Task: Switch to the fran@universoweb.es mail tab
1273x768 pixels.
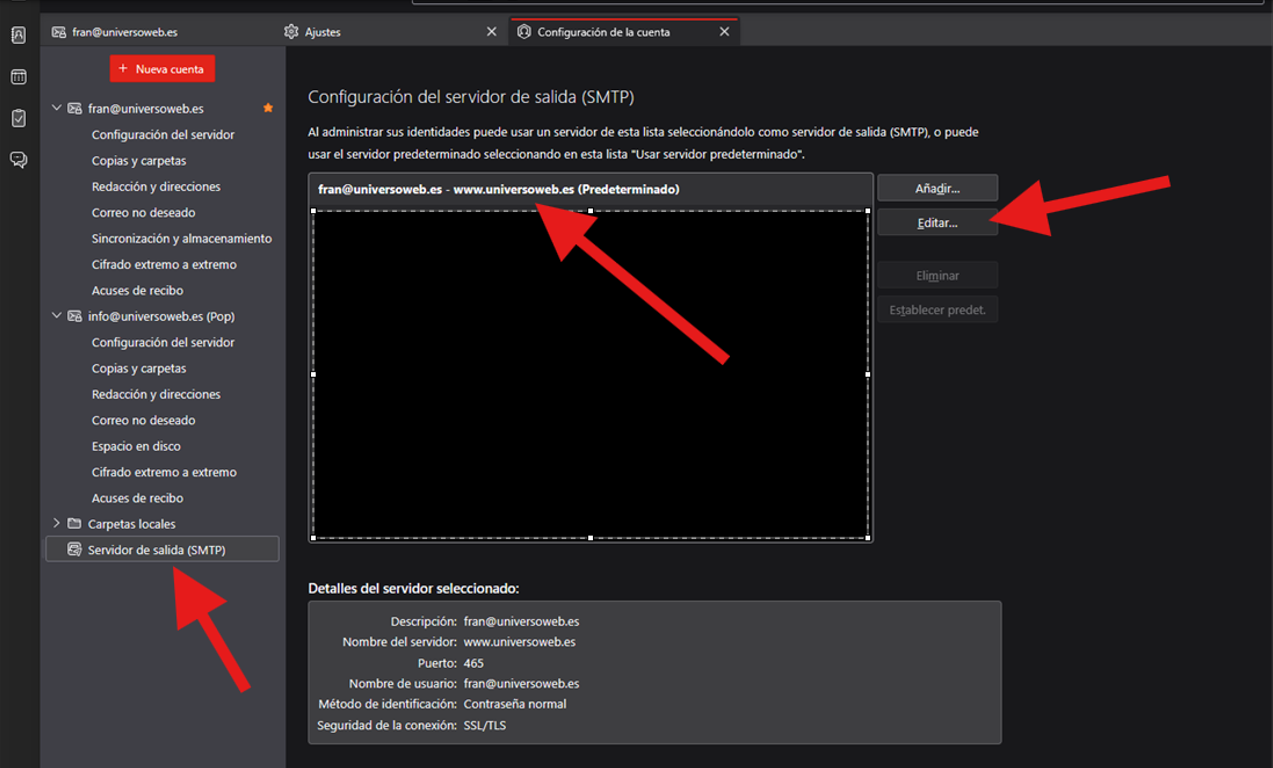Action: coord(125,32)
